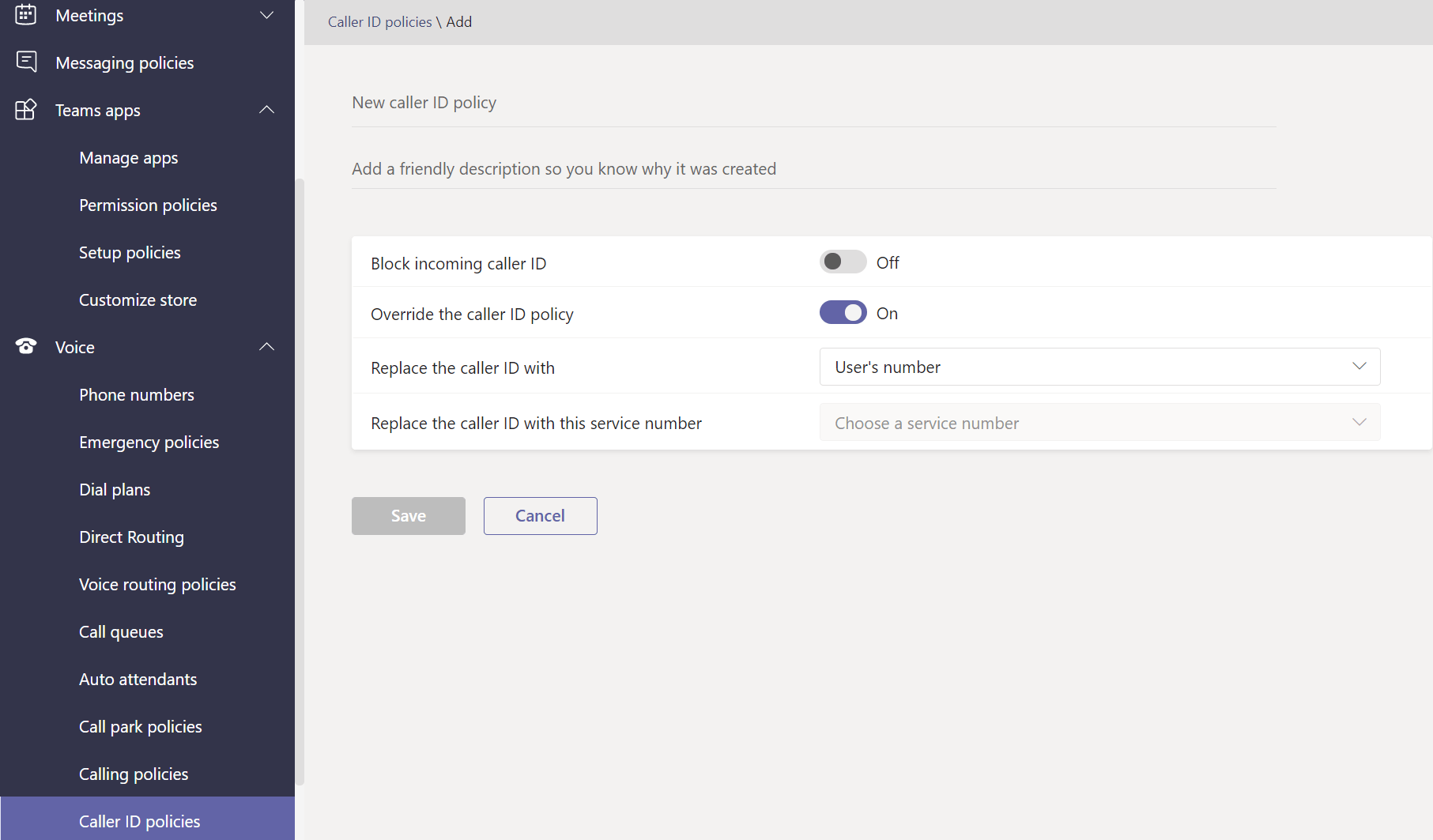Click the Cancel button
This screenshot has width=1433, height=840.
point(541,516)
